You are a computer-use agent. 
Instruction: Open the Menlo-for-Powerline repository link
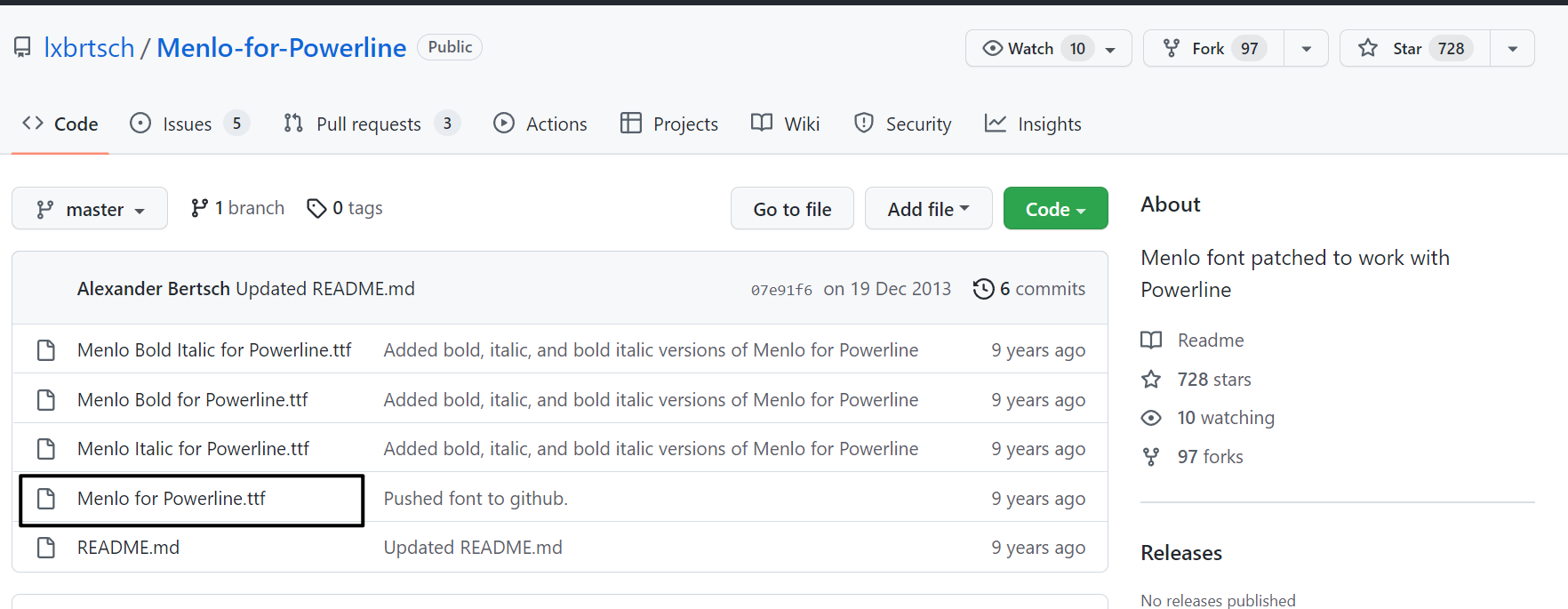[x=281, y=47]
